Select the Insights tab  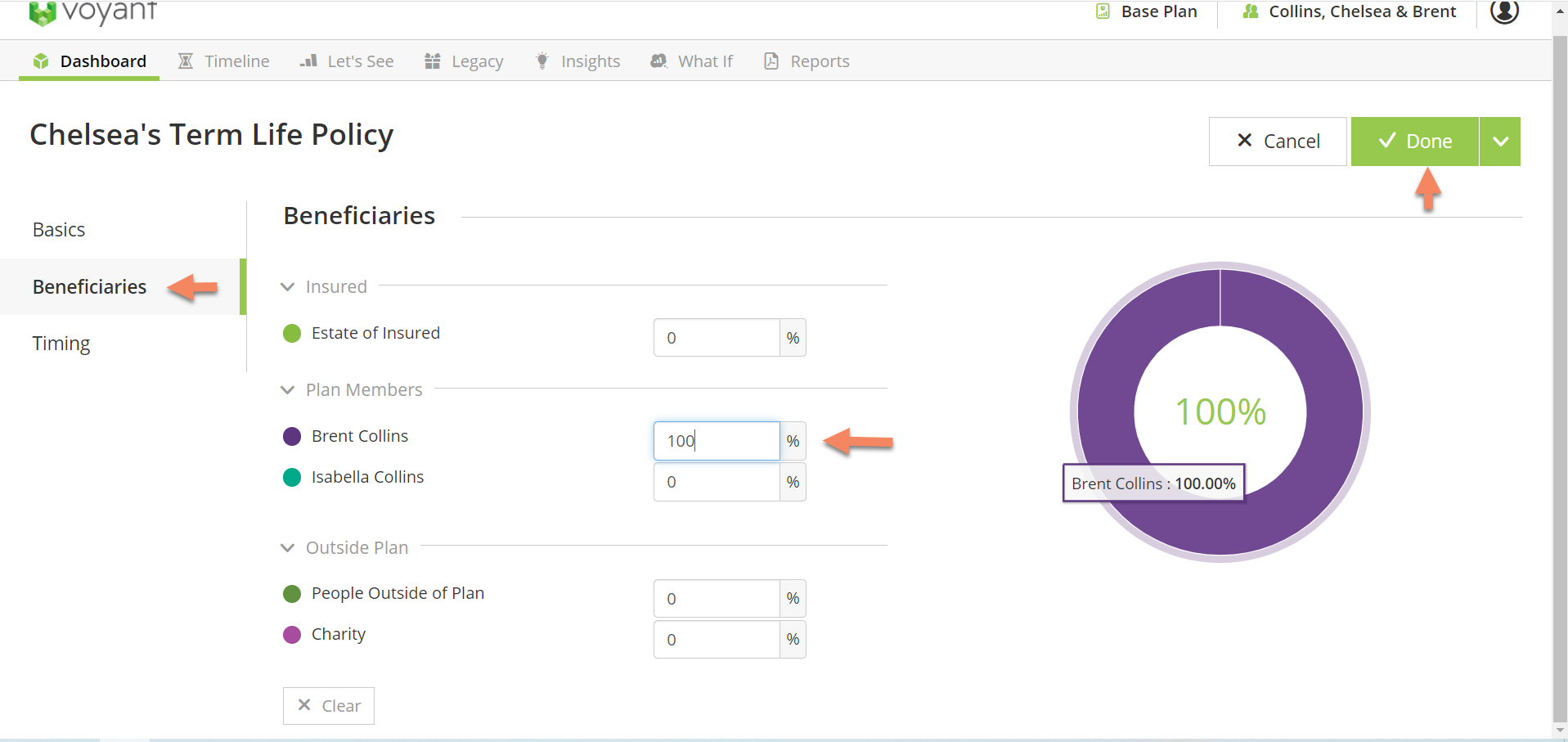click(577, 61)
